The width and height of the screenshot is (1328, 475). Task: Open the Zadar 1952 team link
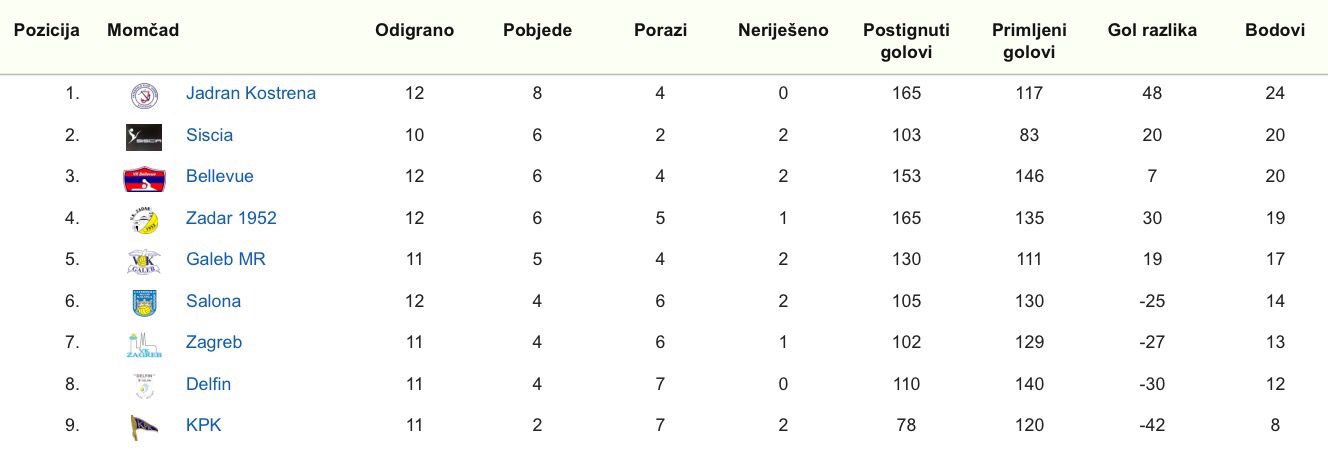click(x=231, y=218)
